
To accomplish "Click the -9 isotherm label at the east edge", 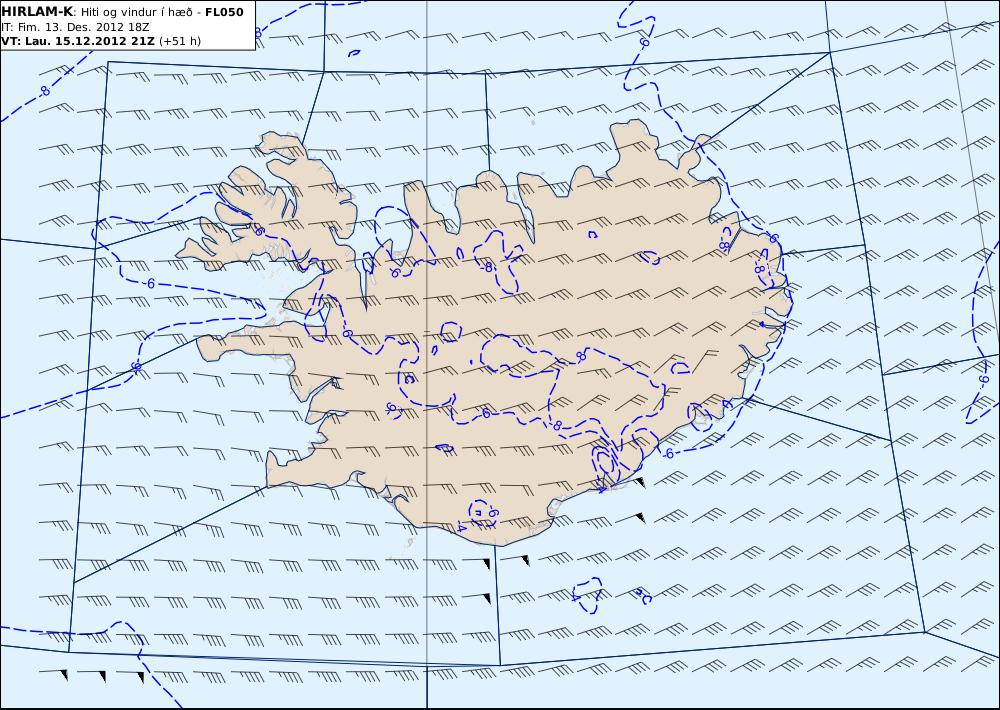I will [x=982, y=380].
